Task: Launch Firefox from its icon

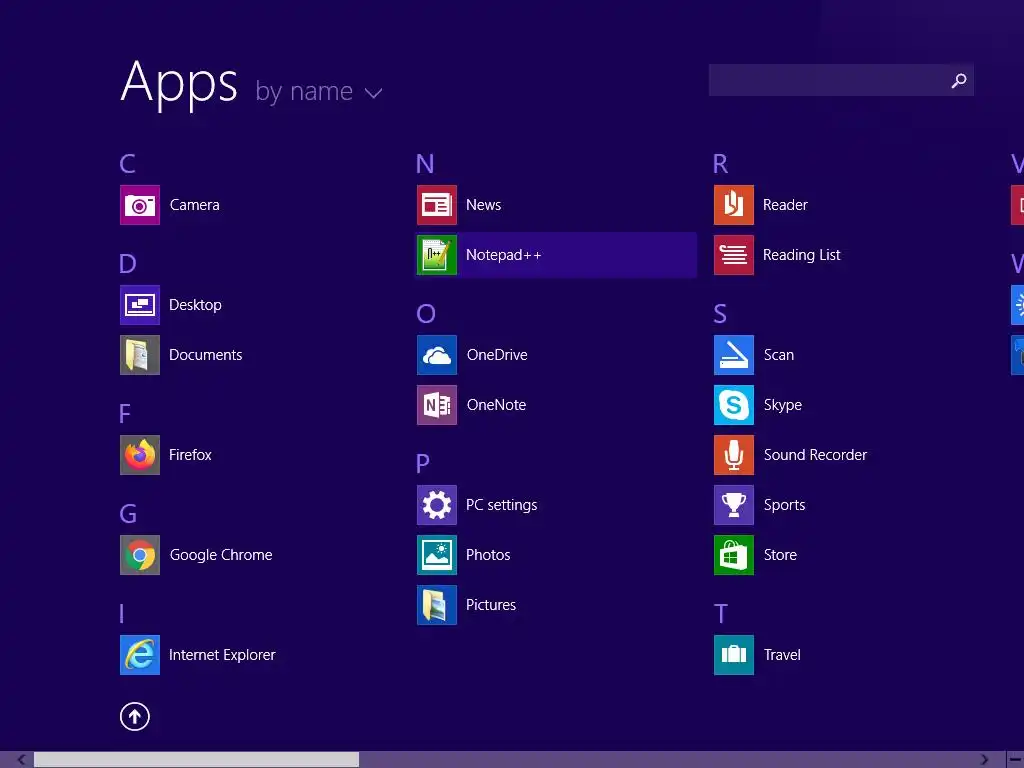Action: click(x=140, y=455)
